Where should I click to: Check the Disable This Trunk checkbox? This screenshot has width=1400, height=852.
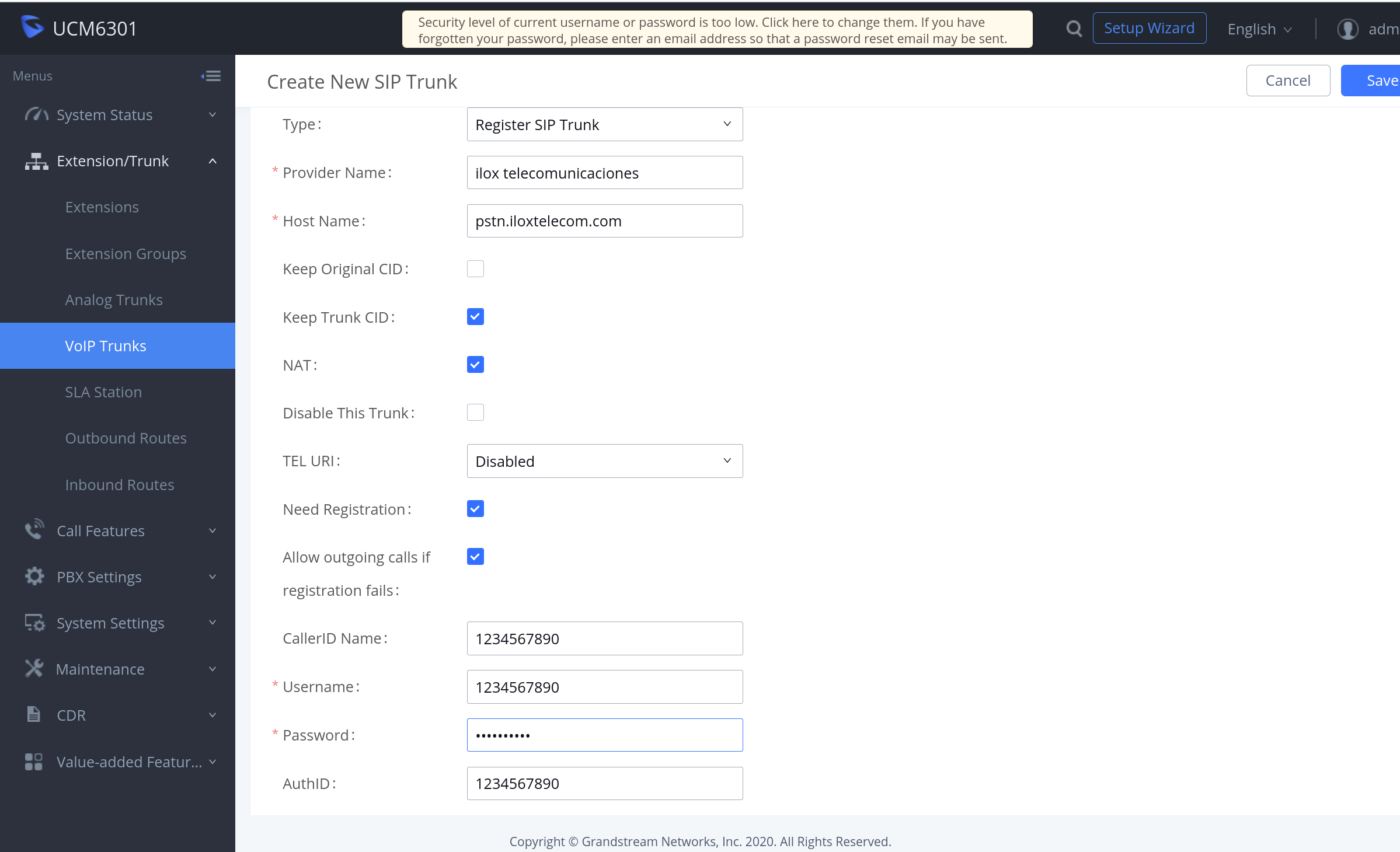[475, 413]
